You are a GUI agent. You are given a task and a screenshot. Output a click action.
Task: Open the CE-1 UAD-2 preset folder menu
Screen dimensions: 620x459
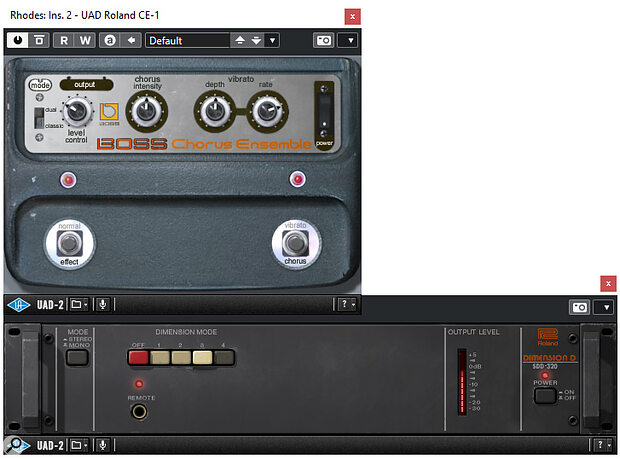pyautogui.click(x=79, y=304)
